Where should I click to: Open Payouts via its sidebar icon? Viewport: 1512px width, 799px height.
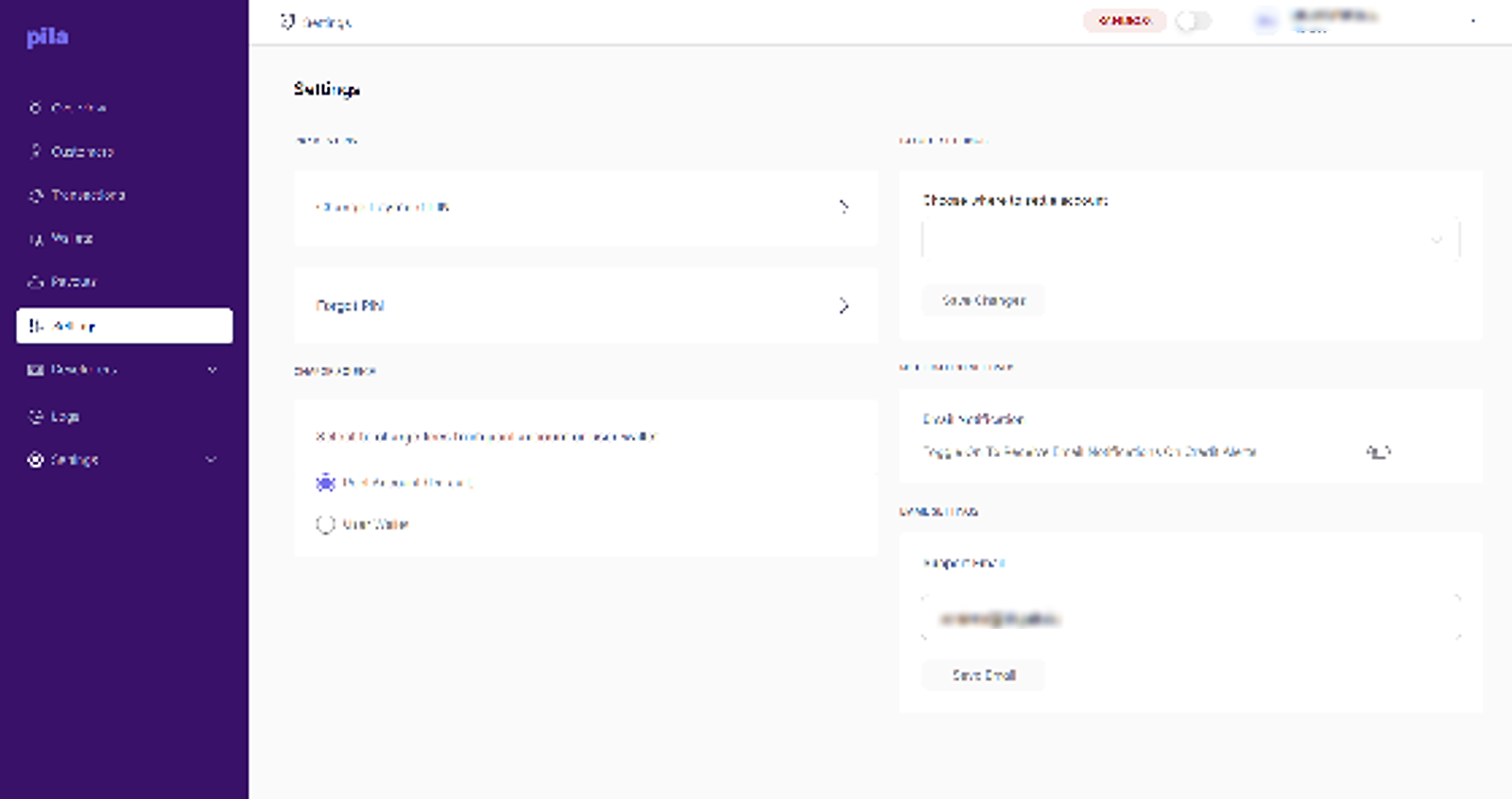[x=36, y=281]
